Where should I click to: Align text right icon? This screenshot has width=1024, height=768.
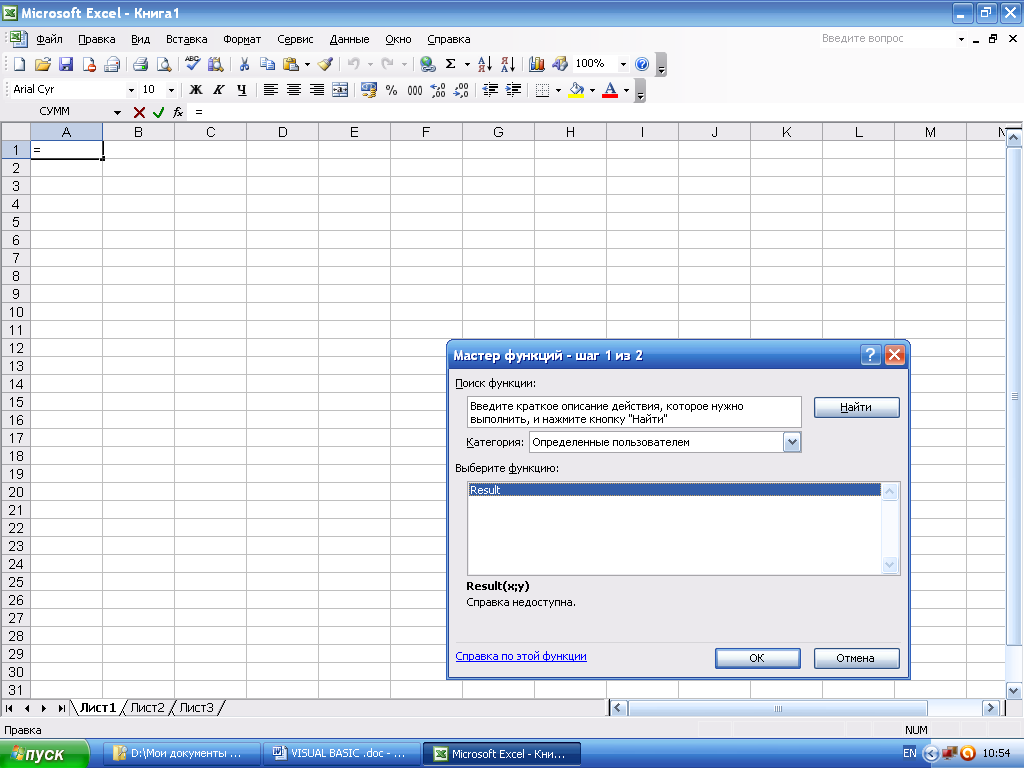pyautogui.click(x=317, y=90)
